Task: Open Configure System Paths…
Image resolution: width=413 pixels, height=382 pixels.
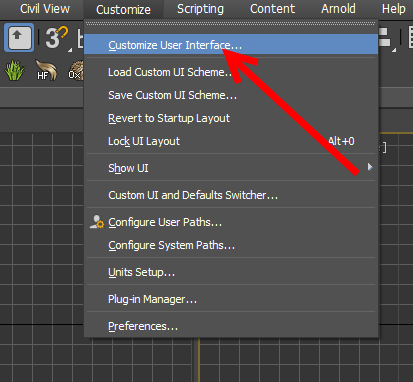Action: 231,245
